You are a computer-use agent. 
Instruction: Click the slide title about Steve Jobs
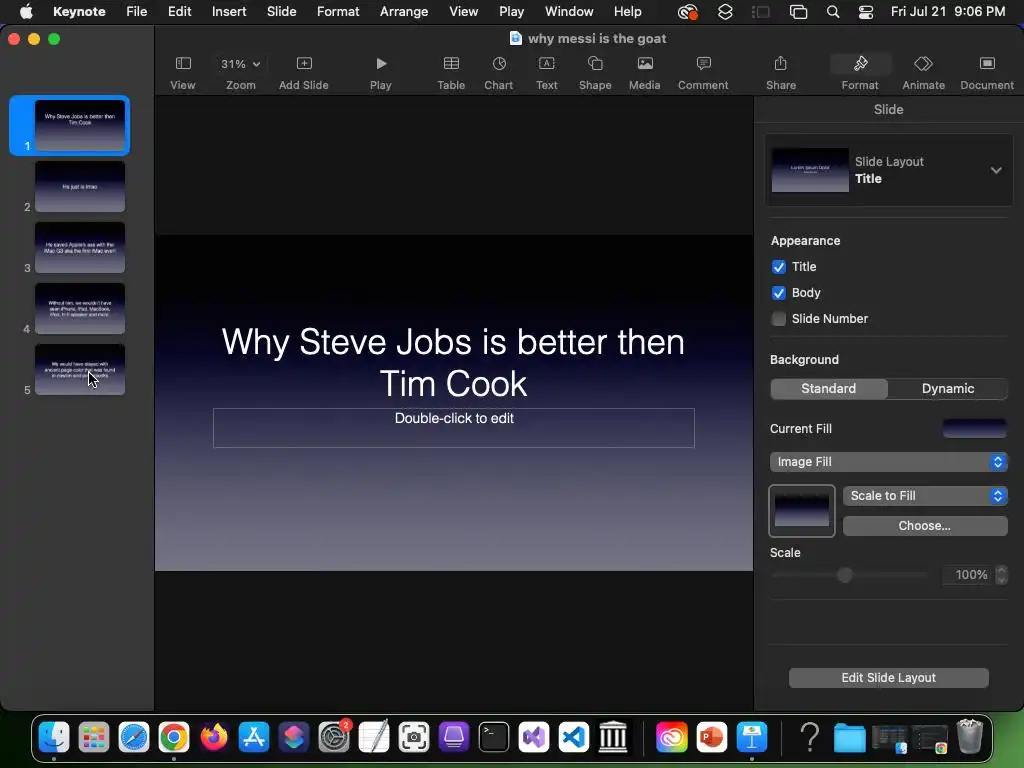pyautogui.click(x=453, y=362)
